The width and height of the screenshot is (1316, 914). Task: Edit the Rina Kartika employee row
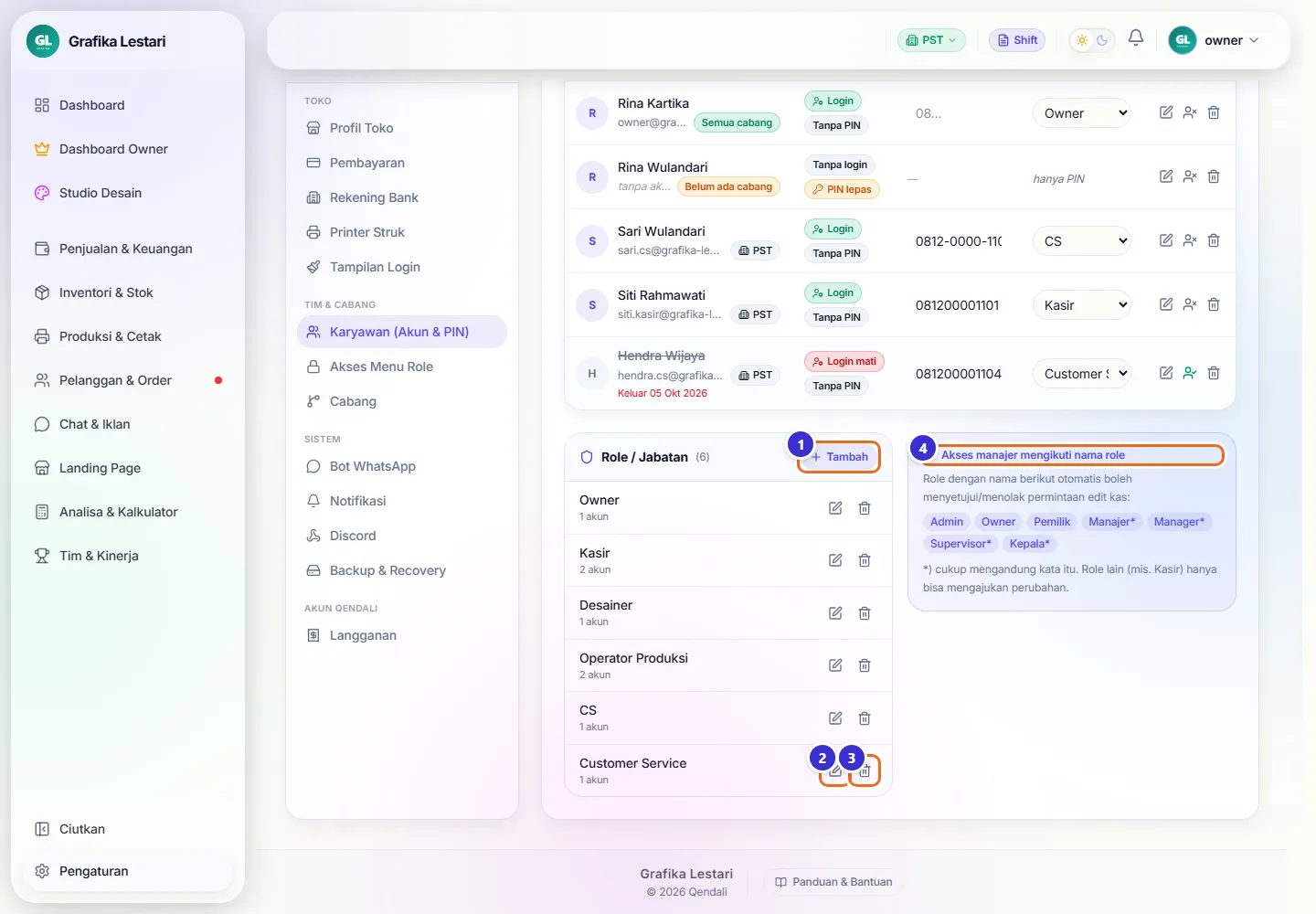coord(1166,112)
